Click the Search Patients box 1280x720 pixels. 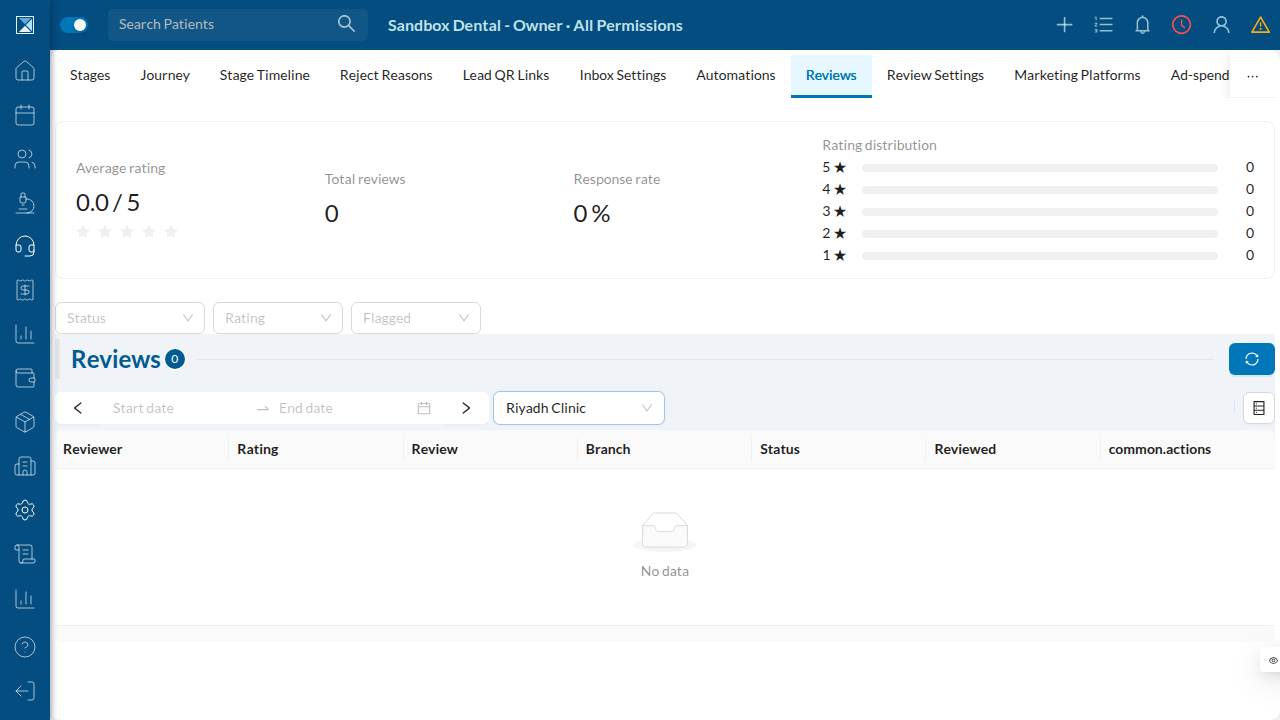coord(238,25)
